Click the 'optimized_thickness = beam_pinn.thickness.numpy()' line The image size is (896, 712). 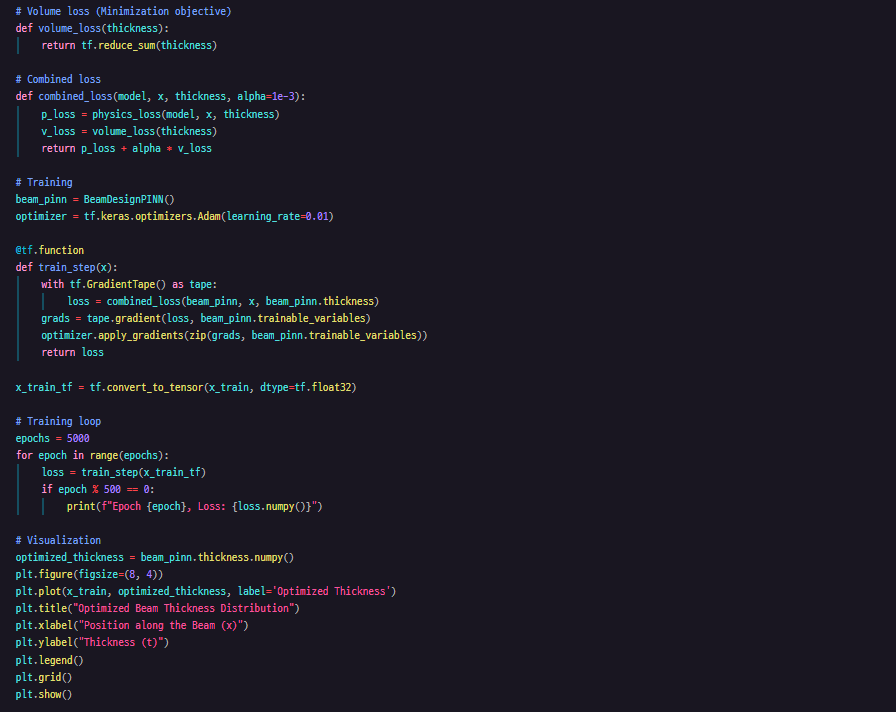[155, 558]
